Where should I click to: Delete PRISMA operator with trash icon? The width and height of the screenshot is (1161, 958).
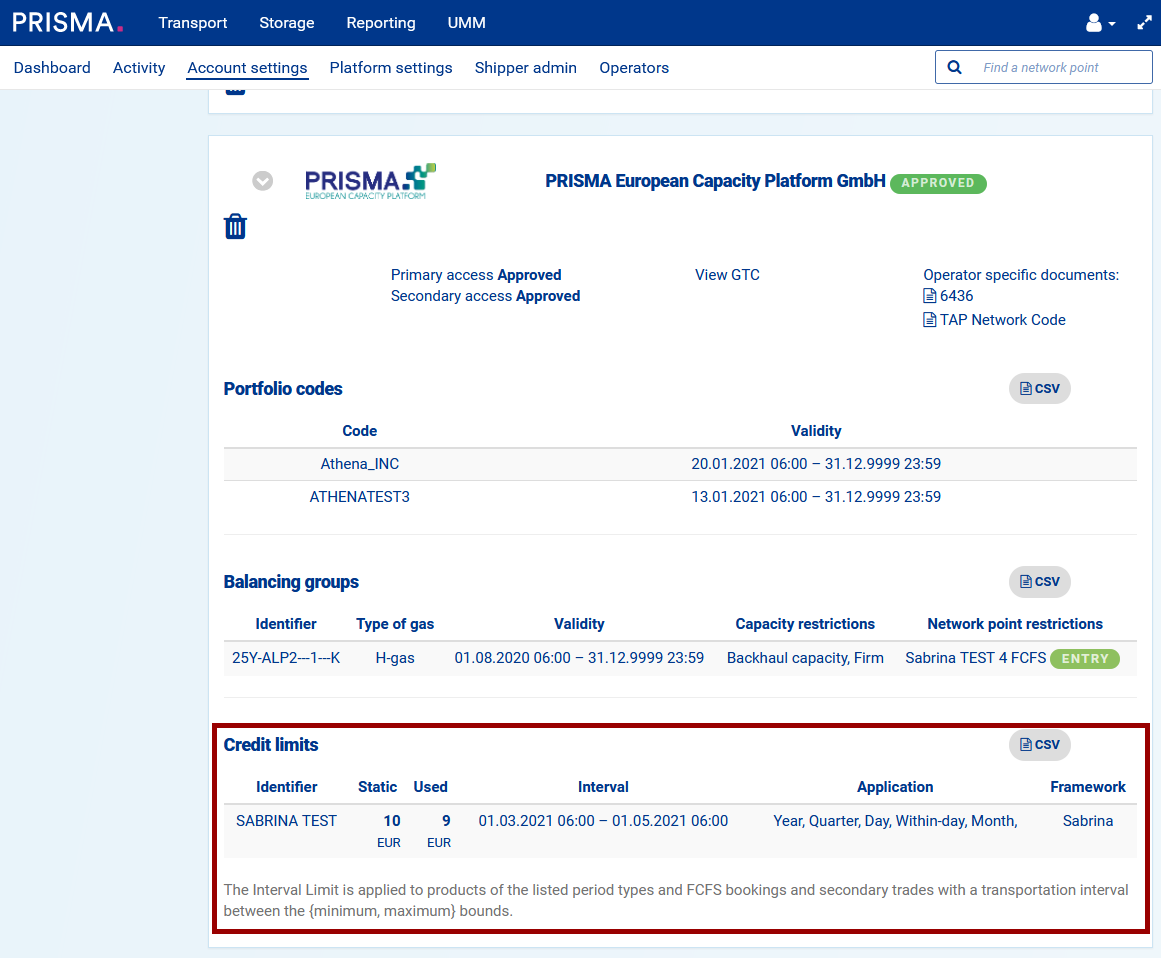pos(235,226)
